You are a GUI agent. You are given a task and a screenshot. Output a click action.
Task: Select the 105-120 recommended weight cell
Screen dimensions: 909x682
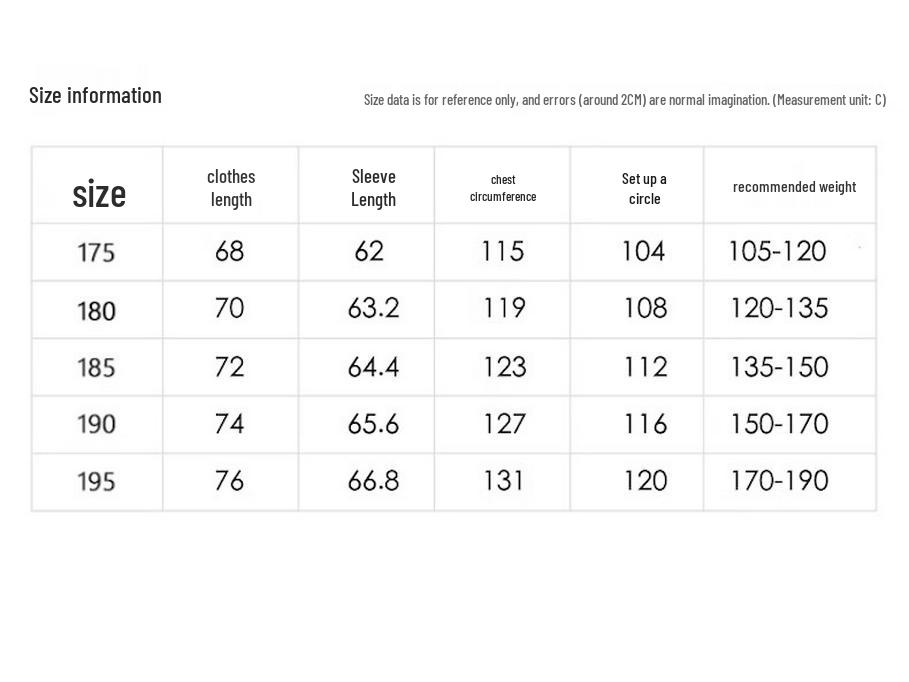[777, 251]
